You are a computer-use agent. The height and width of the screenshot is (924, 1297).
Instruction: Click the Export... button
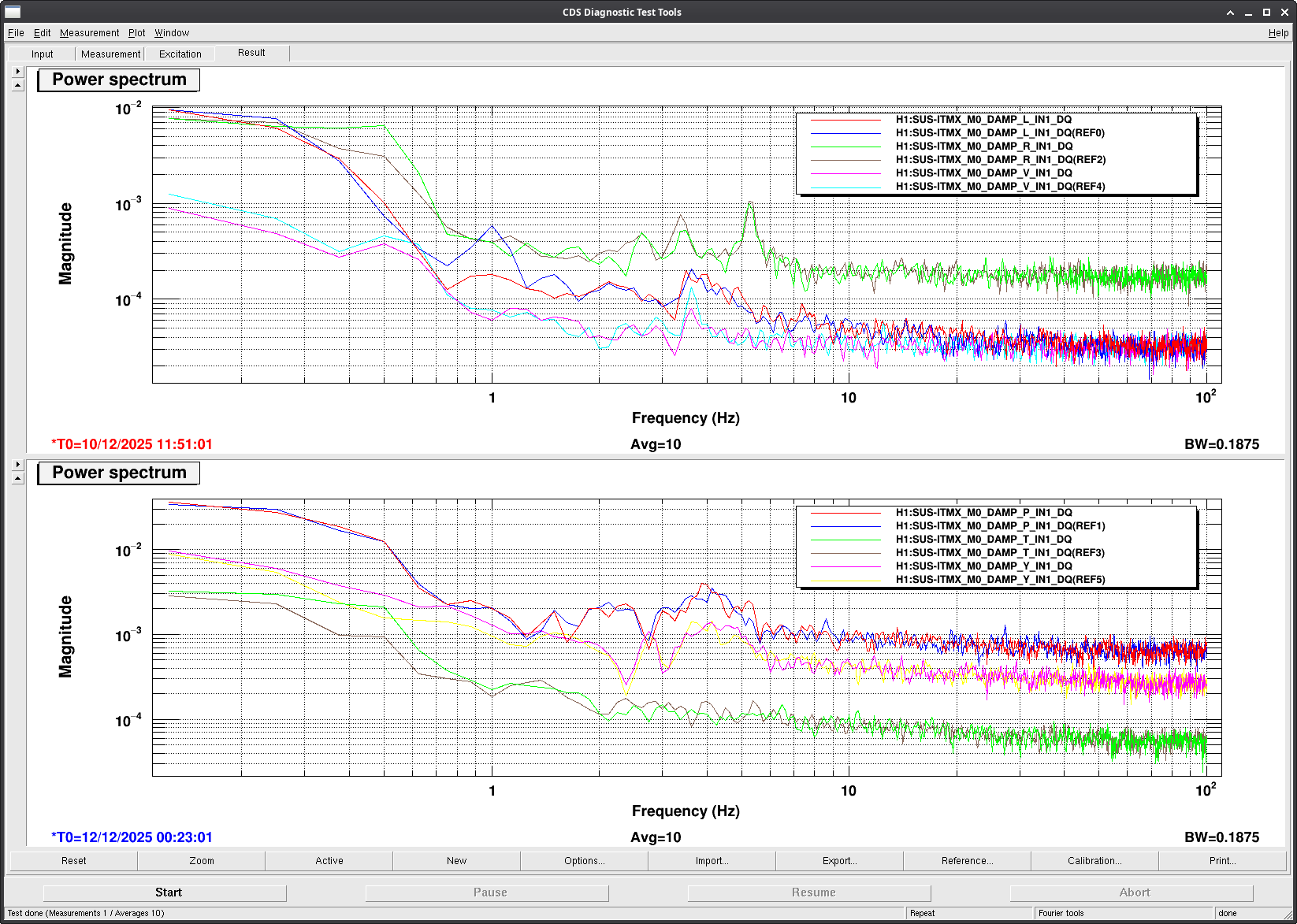click(x=839, y=861)
